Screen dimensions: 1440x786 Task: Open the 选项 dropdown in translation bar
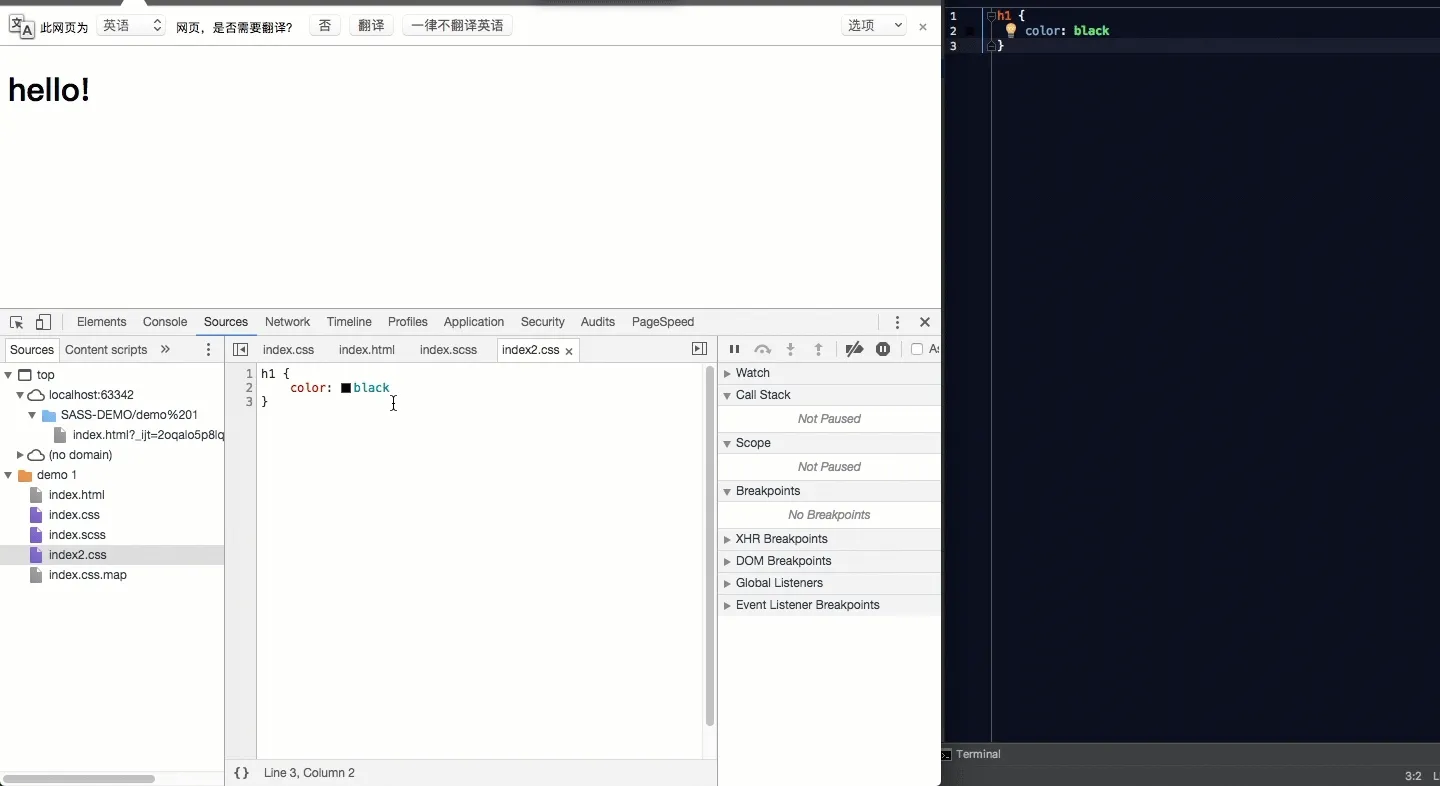click(874, 25)
